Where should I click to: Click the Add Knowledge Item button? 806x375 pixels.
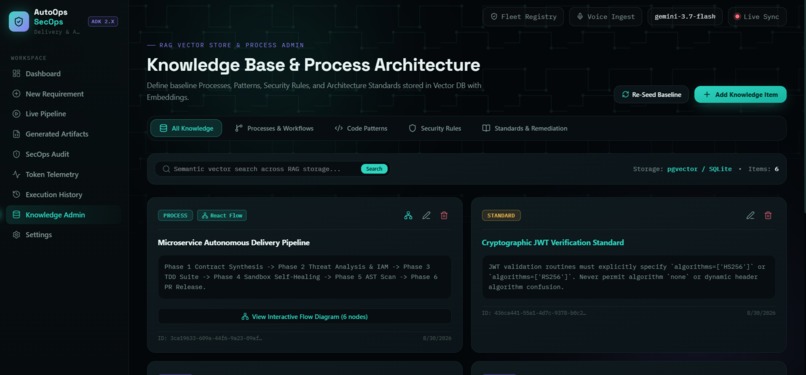tap(740, 95)
